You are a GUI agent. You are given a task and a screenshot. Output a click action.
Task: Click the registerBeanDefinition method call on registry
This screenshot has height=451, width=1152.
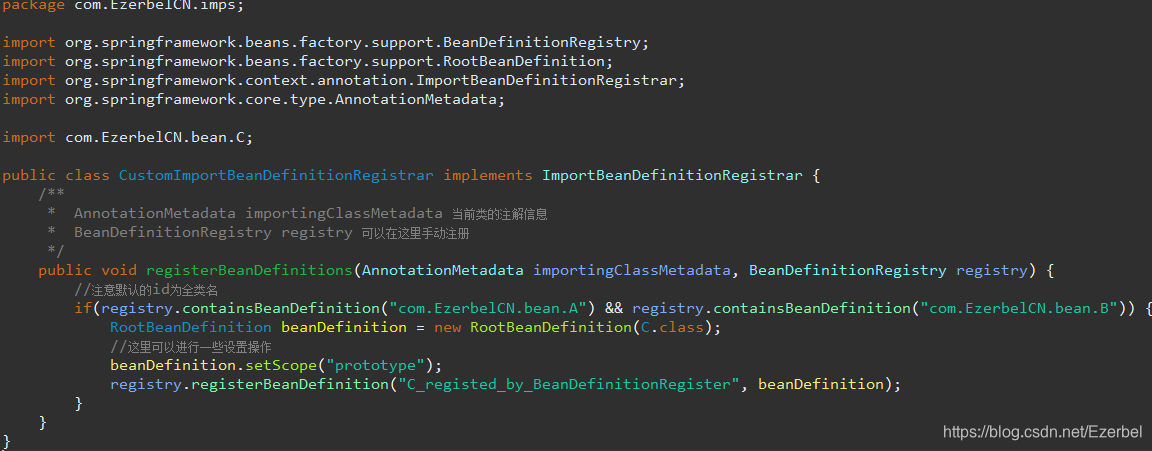pos(289,384)
